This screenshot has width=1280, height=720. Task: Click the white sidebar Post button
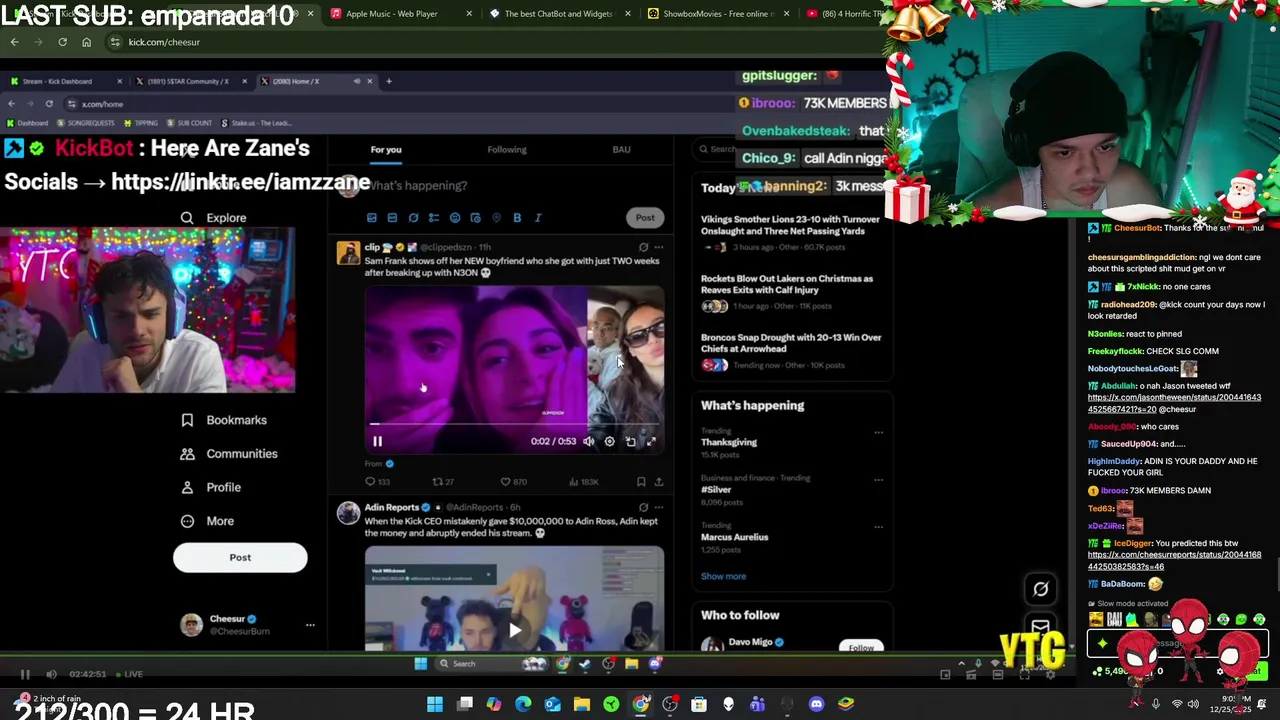tap(240, 558)
